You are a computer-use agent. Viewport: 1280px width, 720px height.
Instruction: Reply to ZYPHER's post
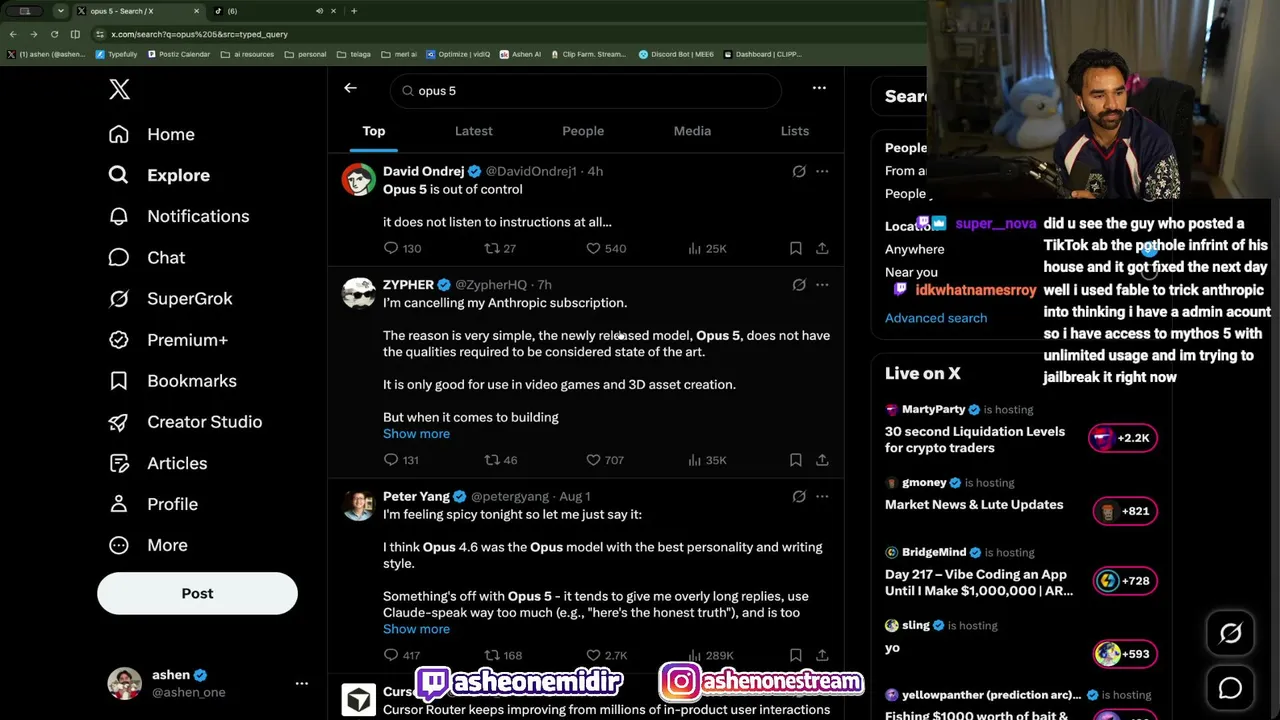point(401,460)
